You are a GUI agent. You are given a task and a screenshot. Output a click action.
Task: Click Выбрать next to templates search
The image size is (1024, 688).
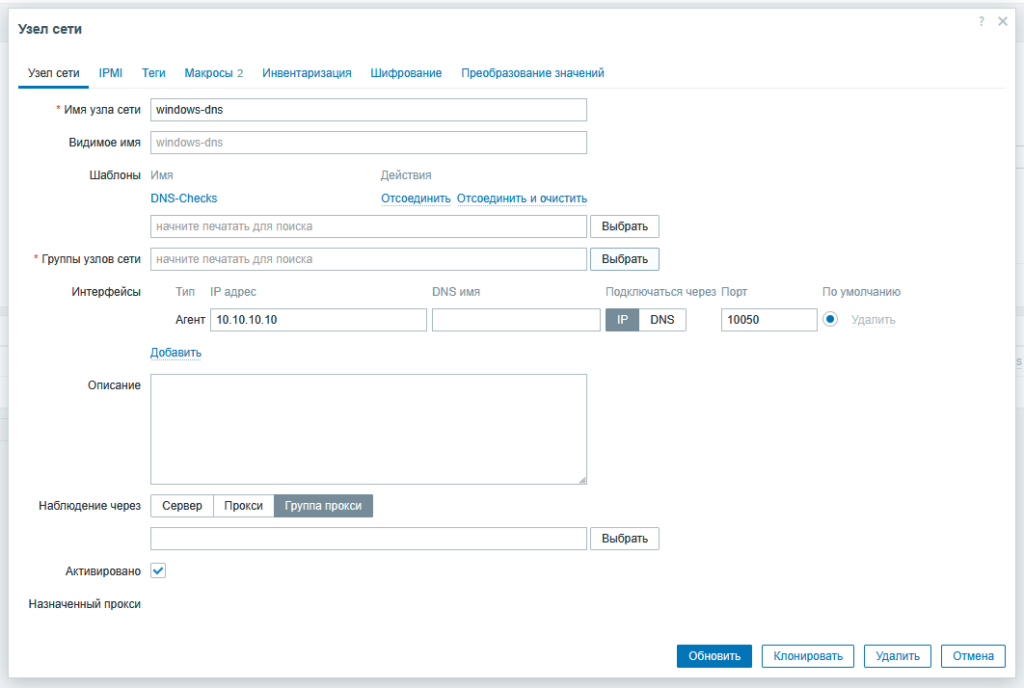coord(625,227)
